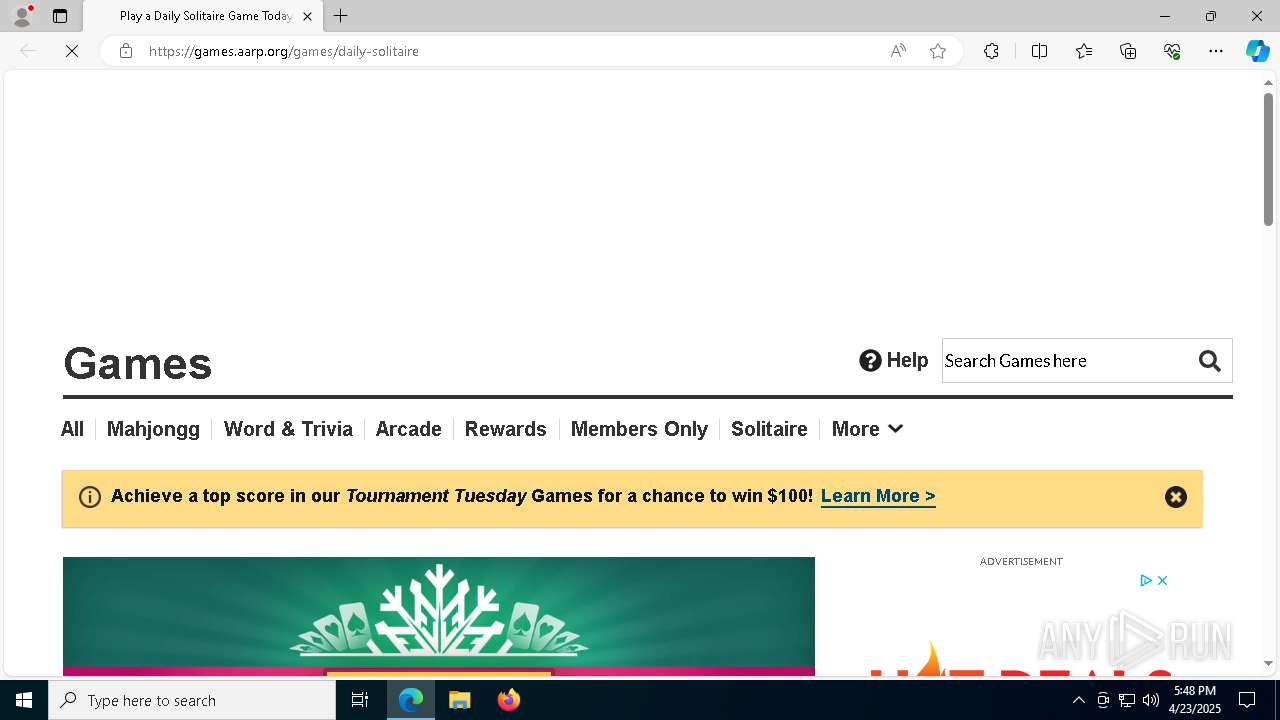Launch Firefox from the taskbar
Viewport: 1280px width, 720px height.
coord(509,700)
